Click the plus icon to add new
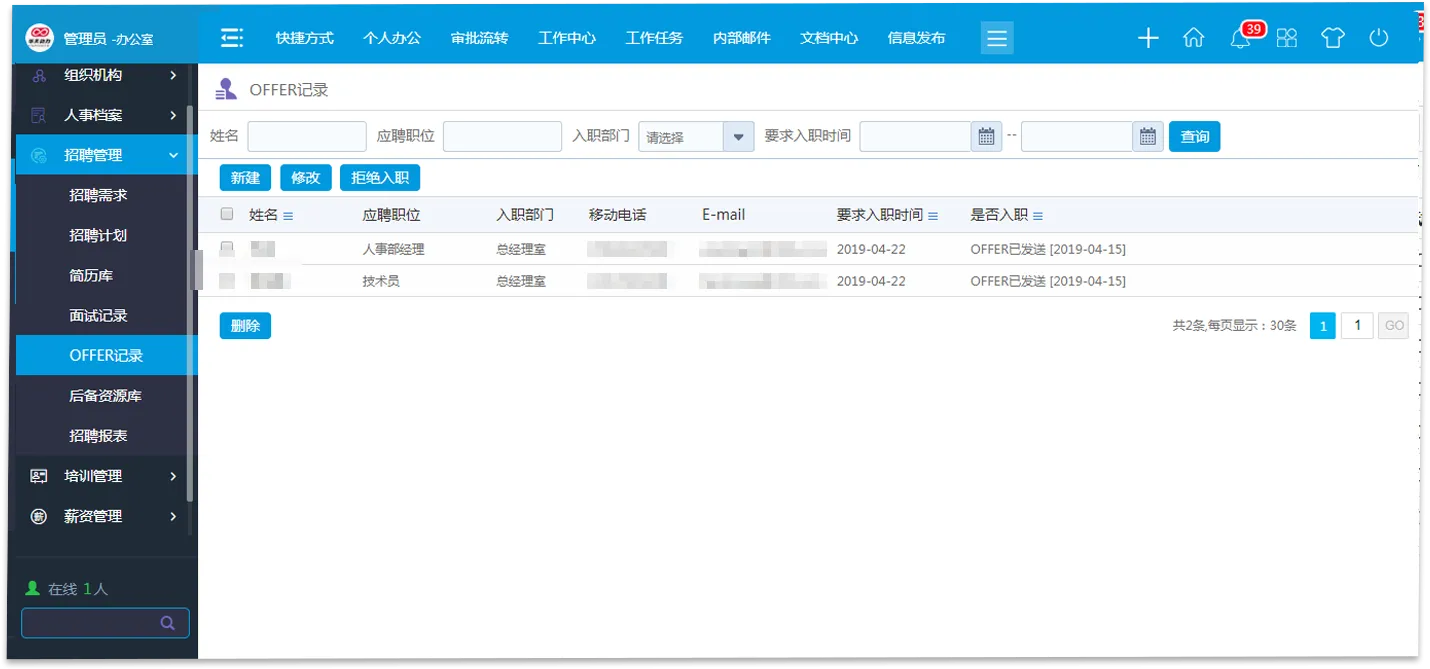The height and width of the screenshot is (669, 1430). (x=1147, y=37)
